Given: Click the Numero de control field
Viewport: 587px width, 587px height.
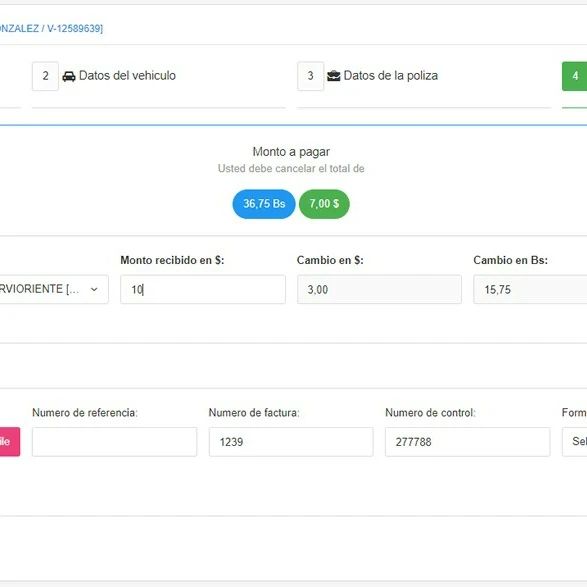Looking at the screenshot, I should click(x=468, y=442).
